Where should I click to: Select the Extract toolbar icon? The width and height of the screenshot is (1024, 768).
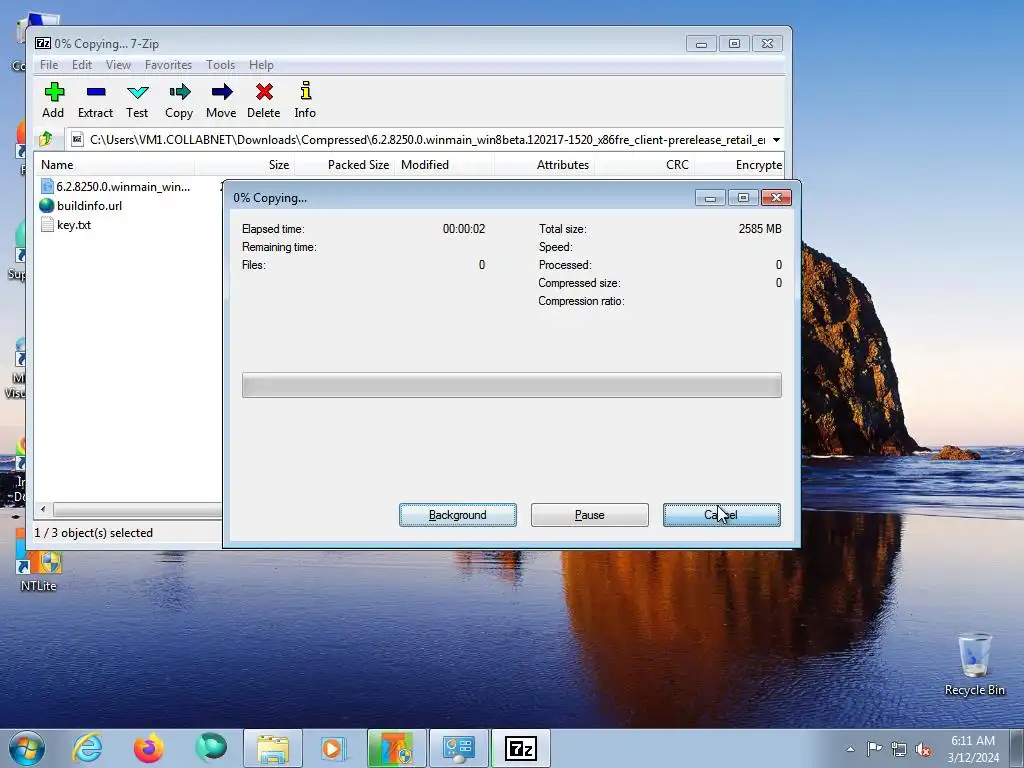click(95, 100)
